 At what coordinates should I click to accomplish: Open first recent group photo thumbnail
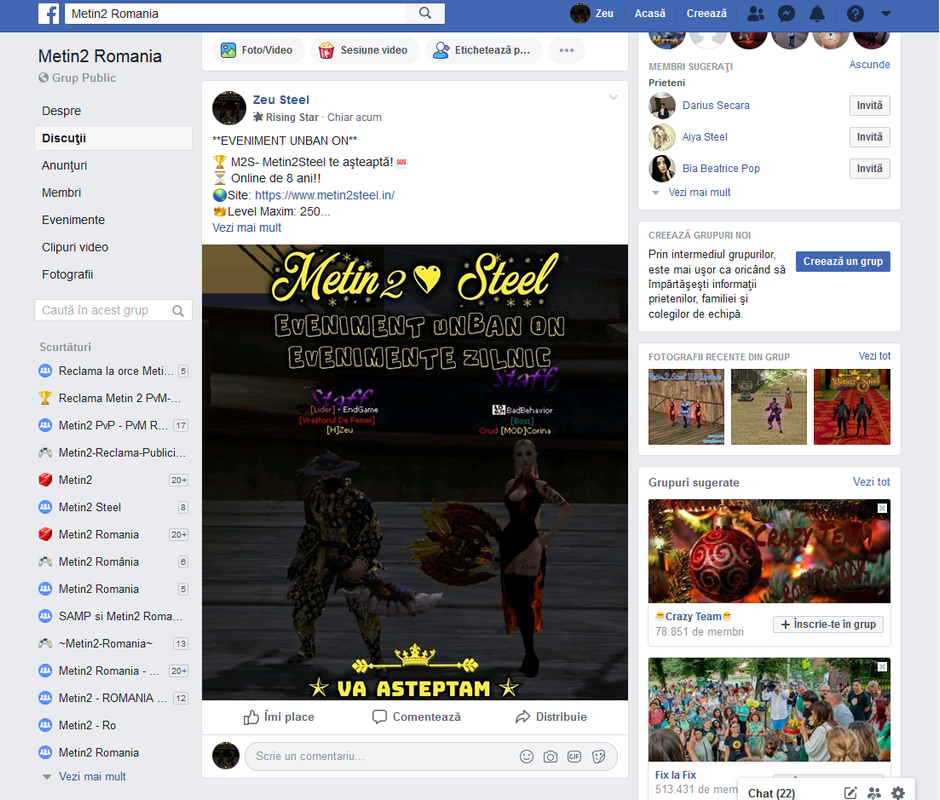pos(686,407)
